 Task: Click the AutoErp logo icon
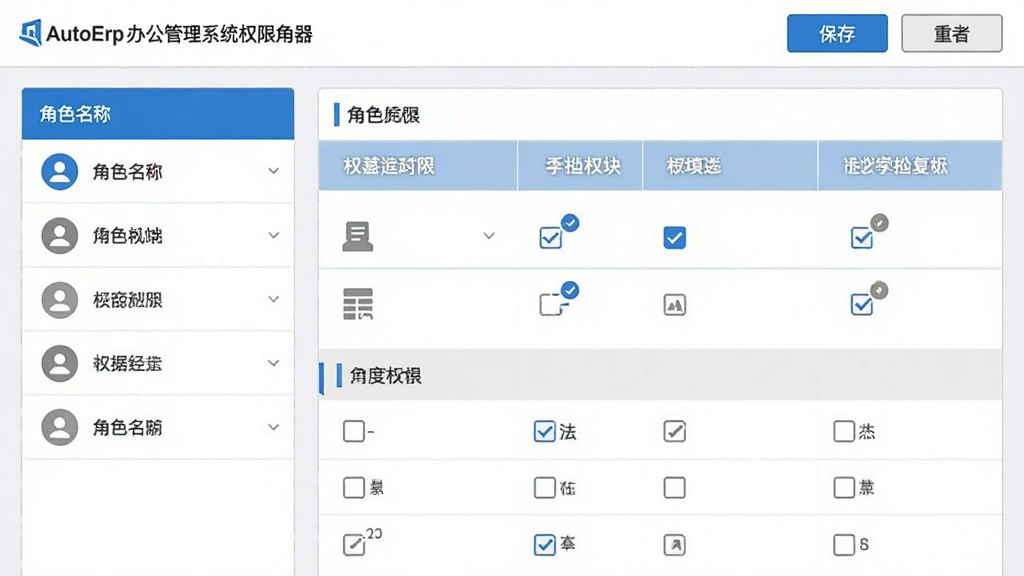[30, 33]
